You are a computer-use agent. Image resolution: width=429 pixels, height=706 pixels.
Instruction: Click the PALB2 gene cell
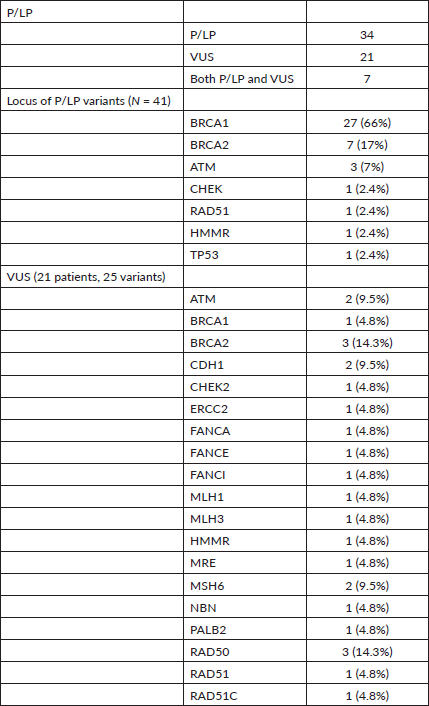click(x=245, y=629)
